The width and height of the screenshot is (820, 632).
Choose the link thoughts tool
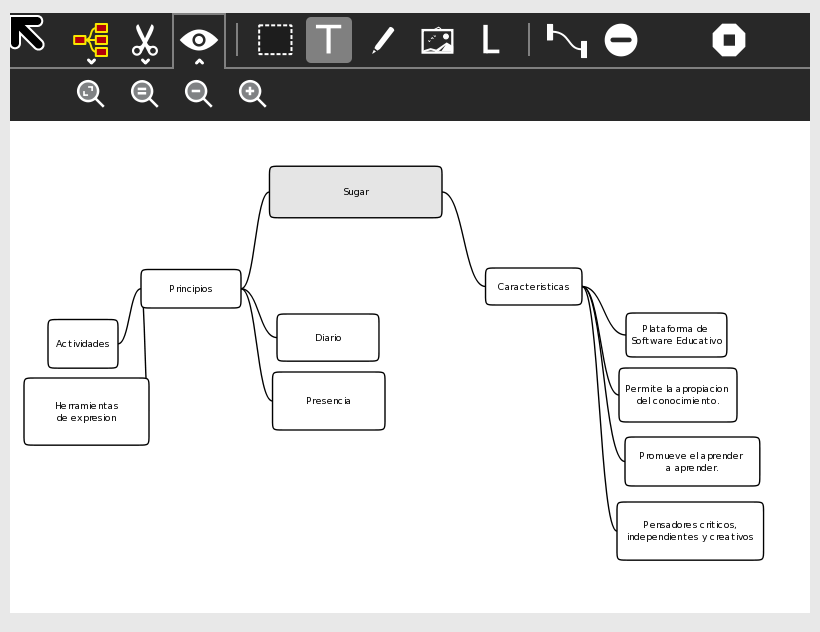click(x=566, y=40)
